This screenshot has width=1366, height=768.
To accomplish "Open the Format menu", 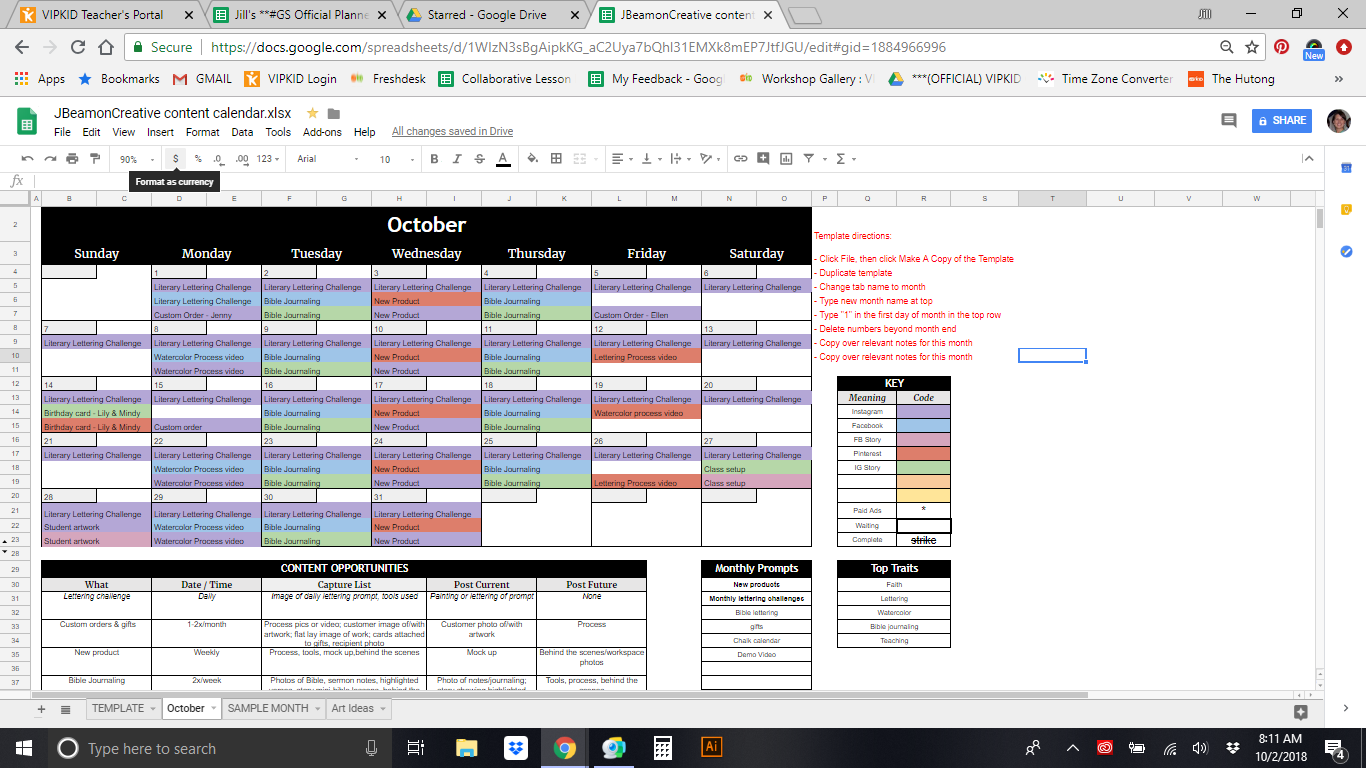I will [x=202, y=132].
